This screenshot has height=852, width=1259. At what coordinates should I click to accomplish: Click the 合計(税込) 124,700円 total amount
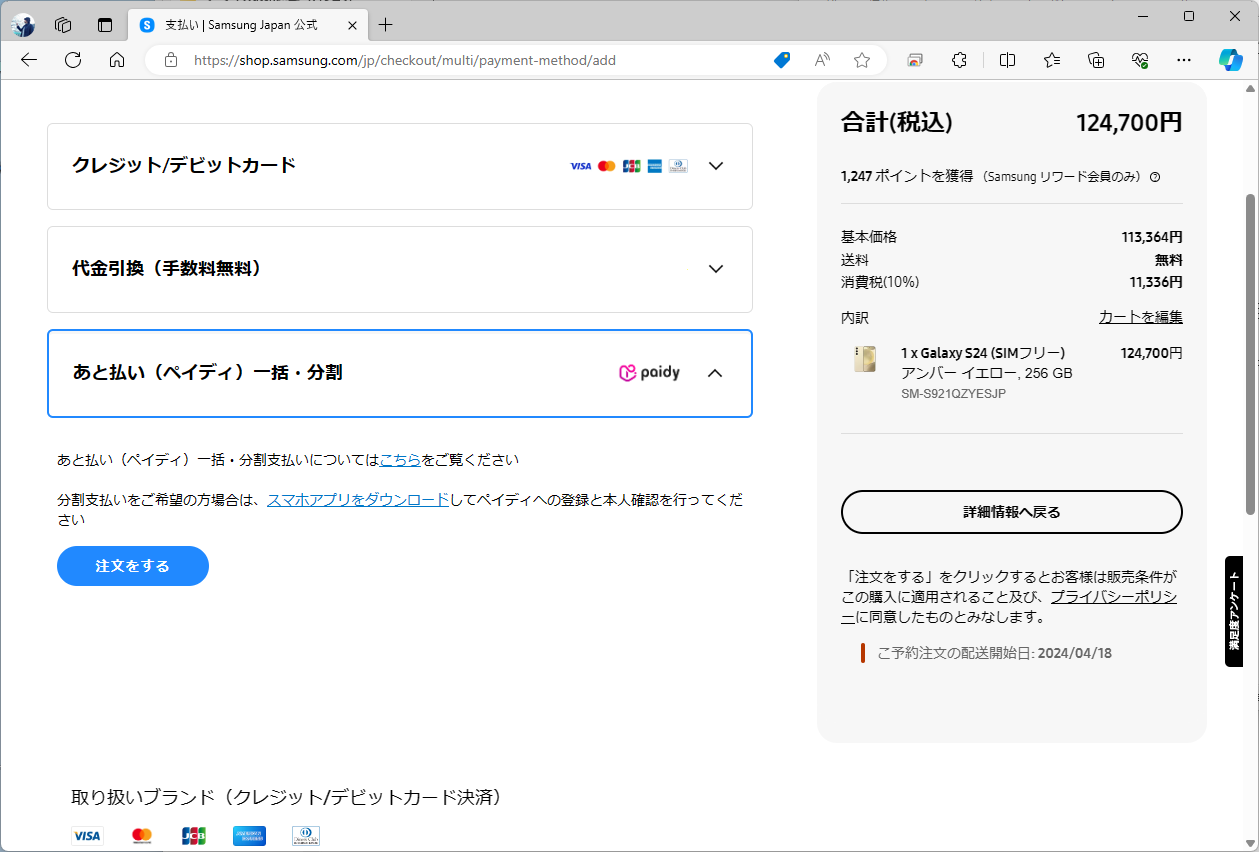1129,122
